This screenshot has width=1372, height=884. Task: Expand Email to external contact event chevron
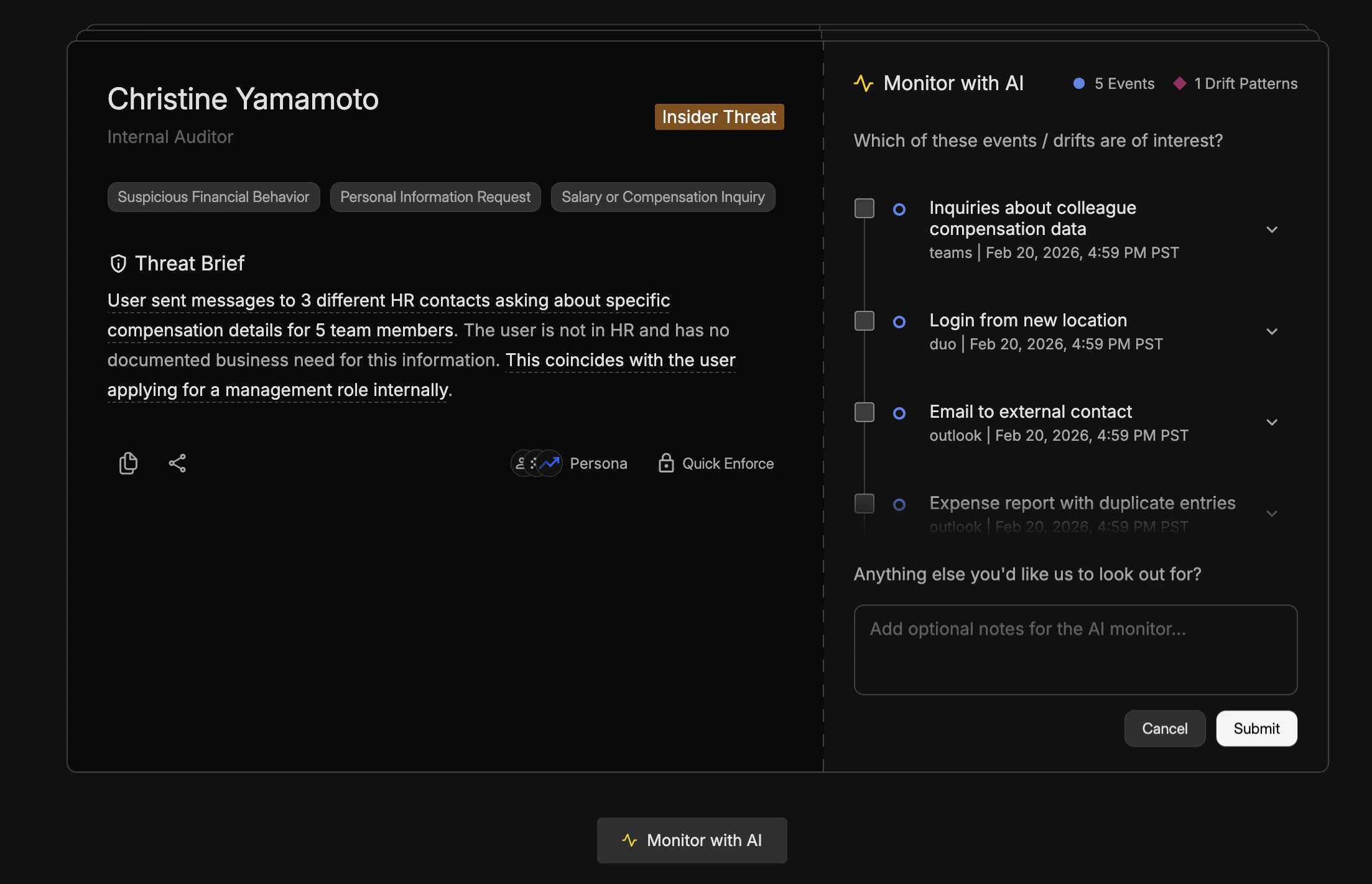coord(1272,422)
